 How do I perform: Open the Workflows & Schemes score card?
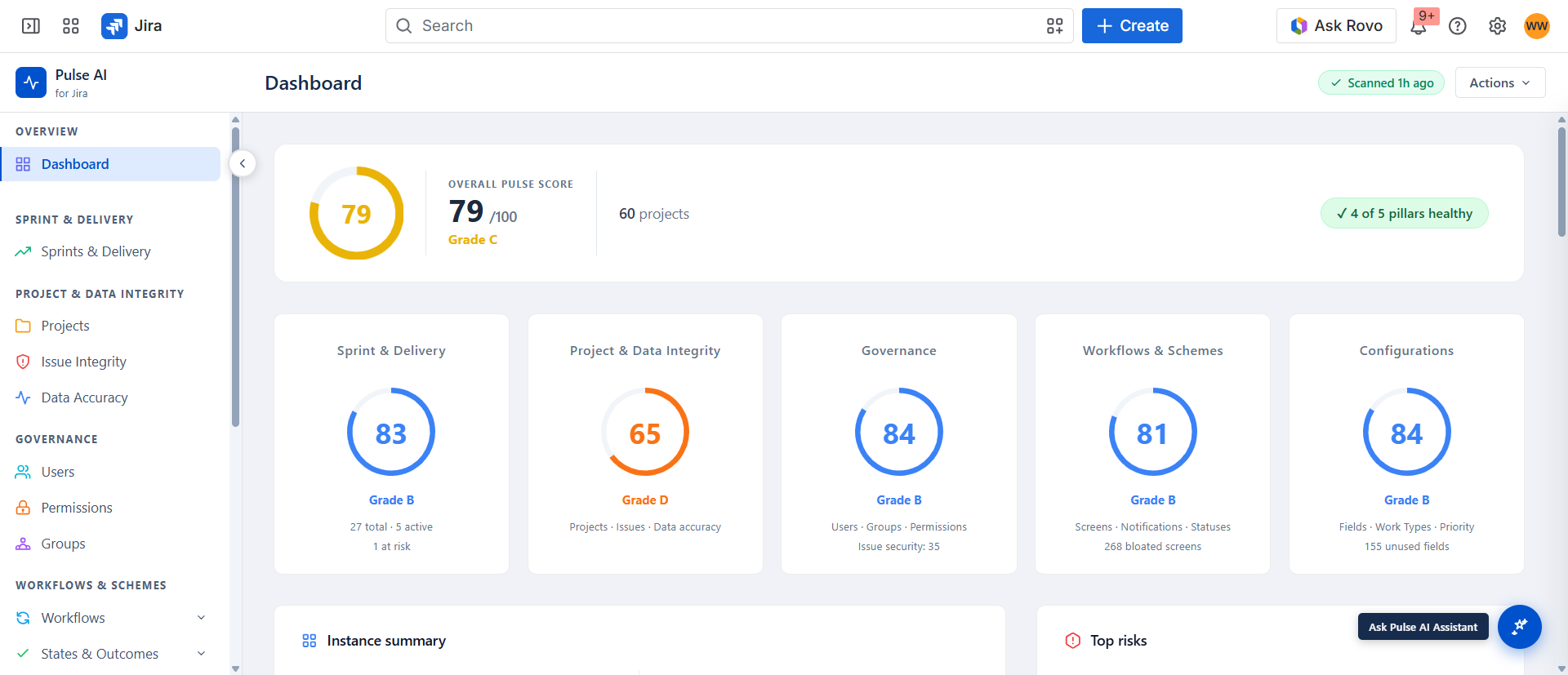tap(1152, 444)
